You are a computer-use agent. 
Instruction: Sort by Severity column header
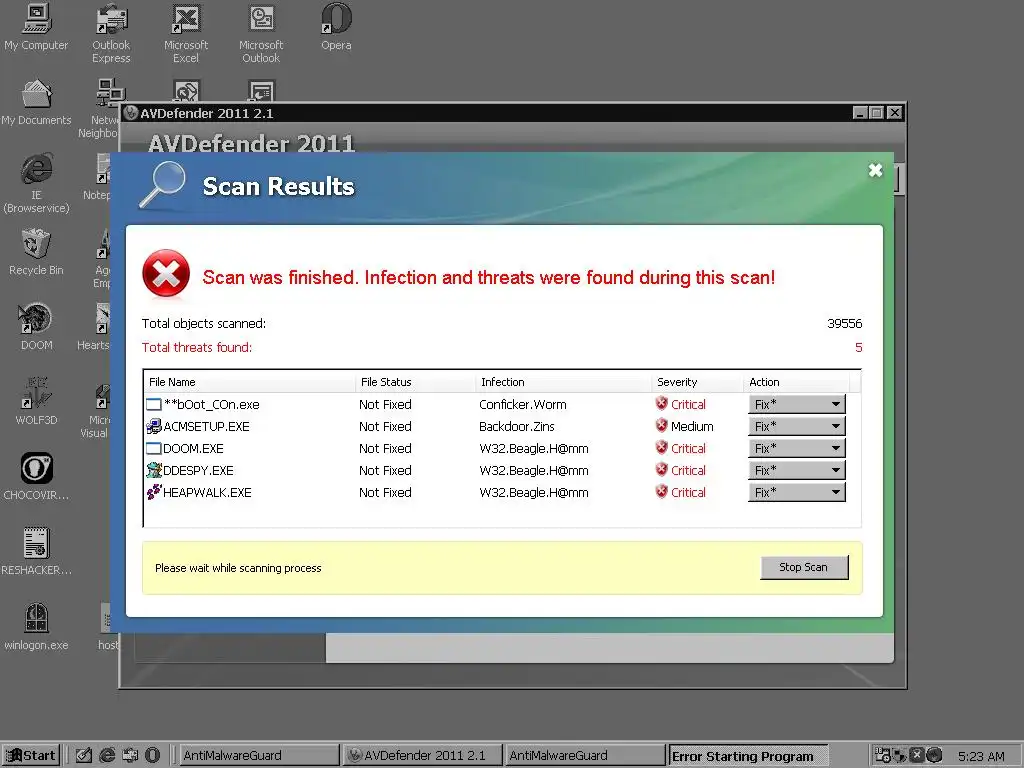tap(697, 382)
